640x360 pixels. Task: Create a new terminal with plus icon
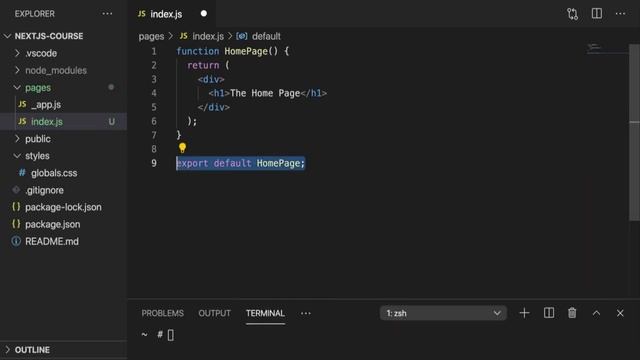pos(524,313)
